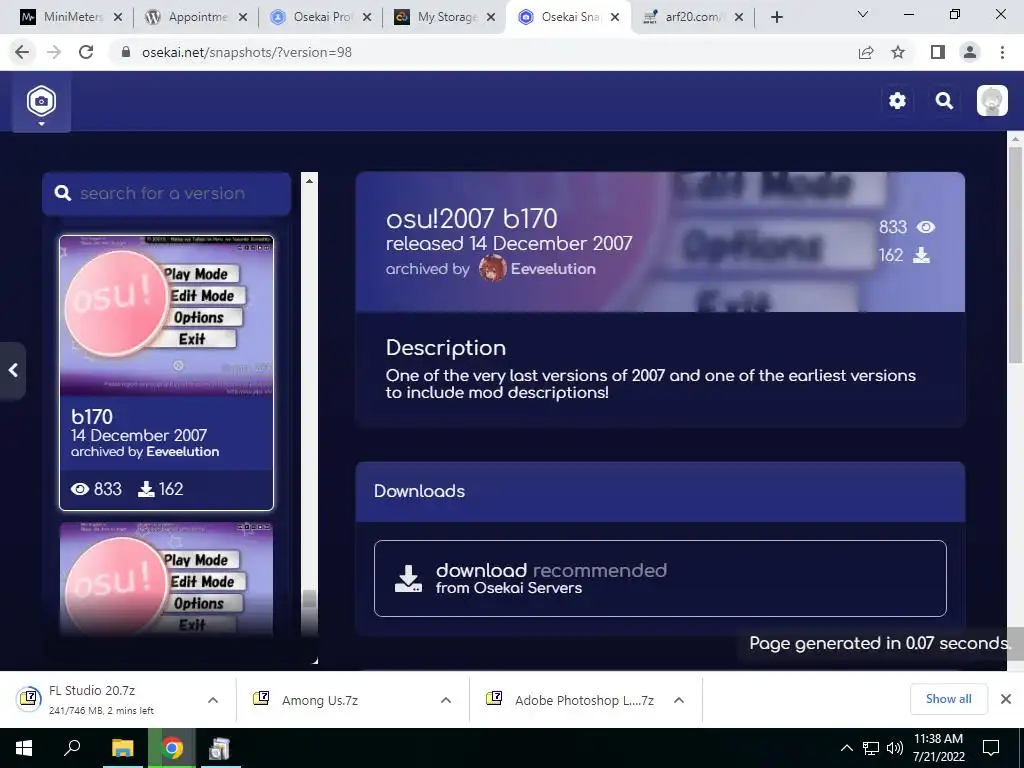
Task: Show hidden system tray icons
Action: click(x=846, y=748)
